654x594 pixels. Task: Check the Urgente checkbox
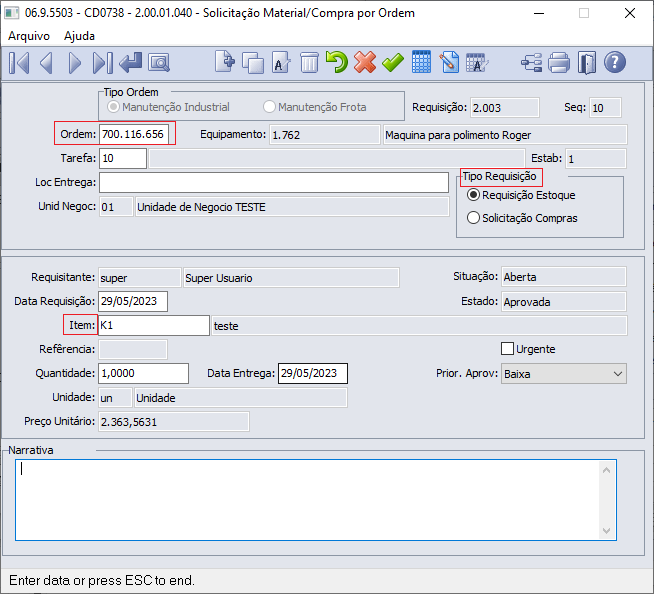507,349
